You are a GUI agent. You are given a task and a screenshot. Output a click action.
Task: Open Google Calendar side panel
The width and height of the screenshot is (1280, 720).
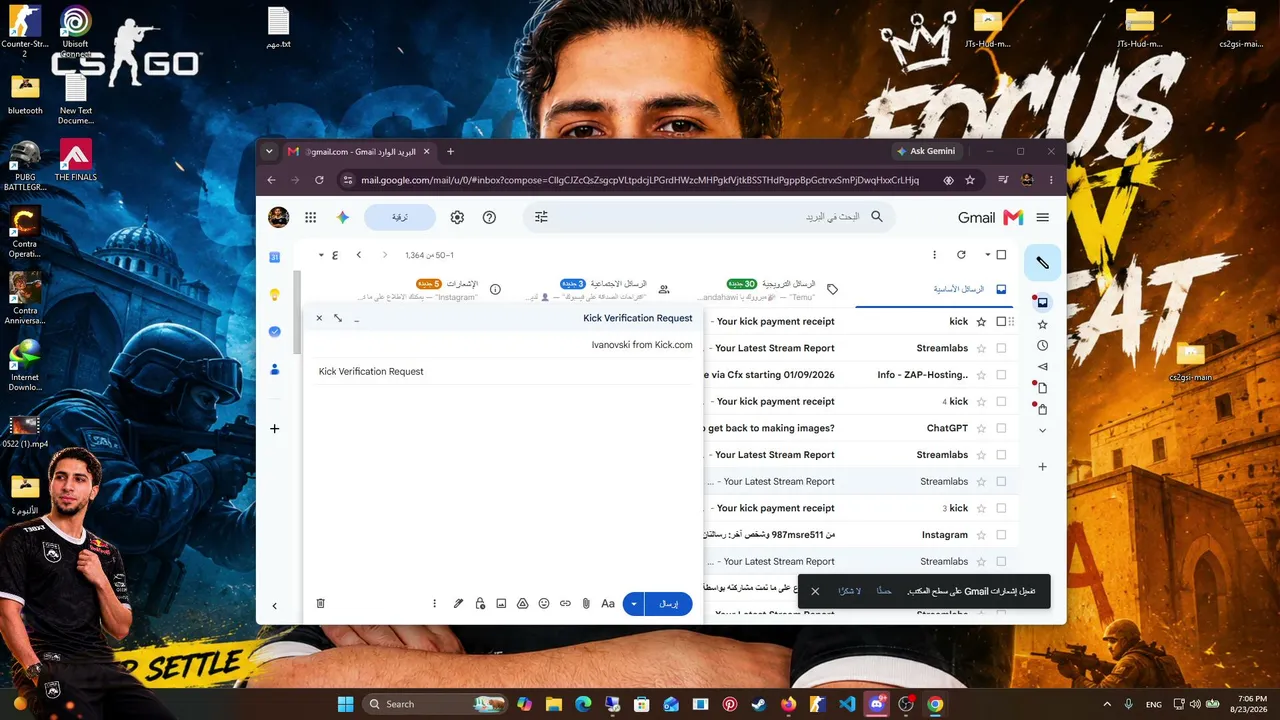275,257
